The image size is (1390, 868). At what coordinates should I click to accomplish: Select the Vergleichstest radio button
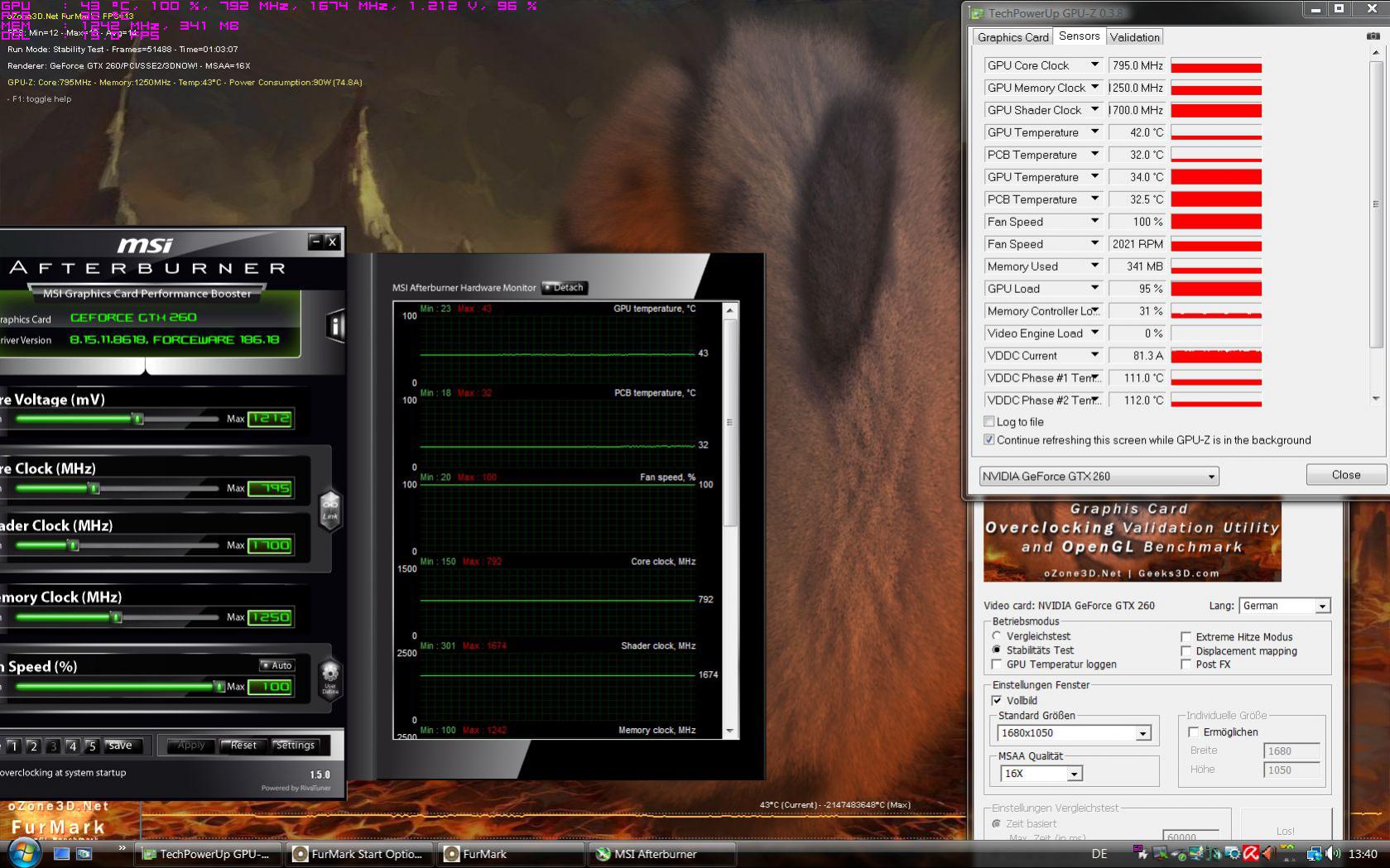pyautogui.click(x=997, y=636)
